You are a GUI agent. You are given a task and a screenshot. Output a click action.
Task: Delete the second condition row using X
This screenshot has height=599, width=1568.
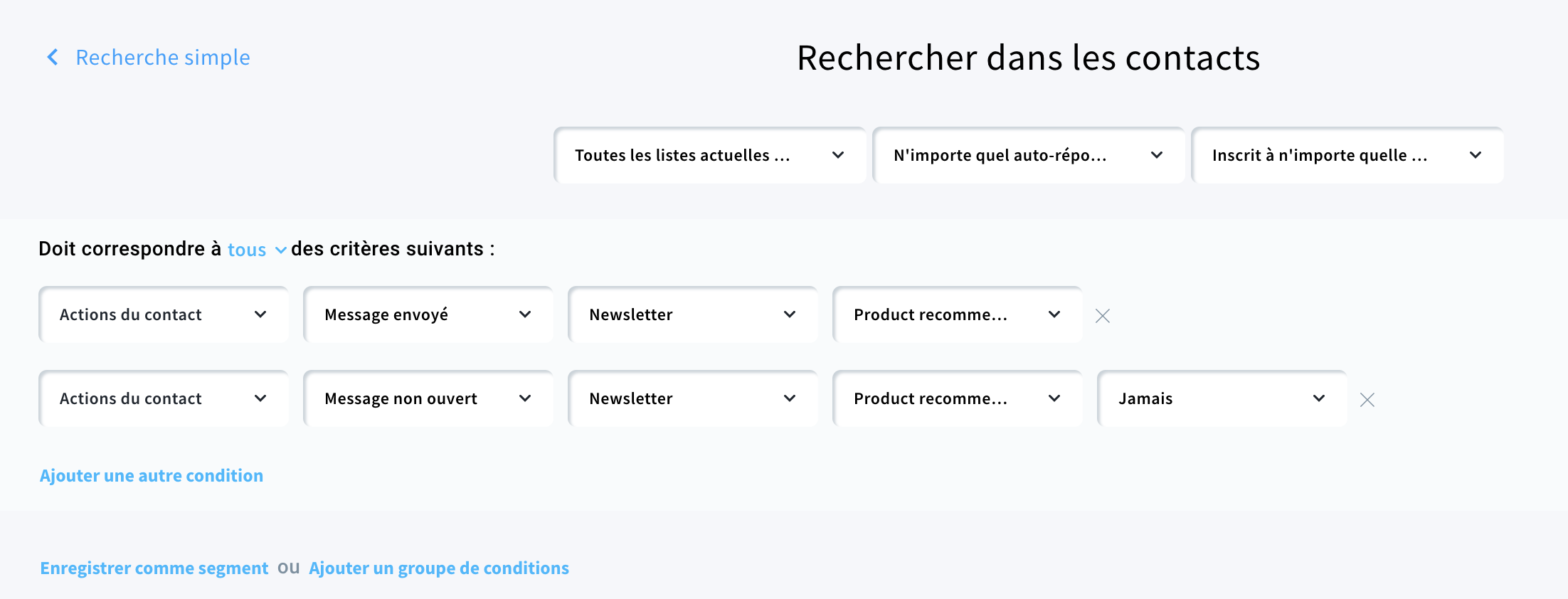1367,400
